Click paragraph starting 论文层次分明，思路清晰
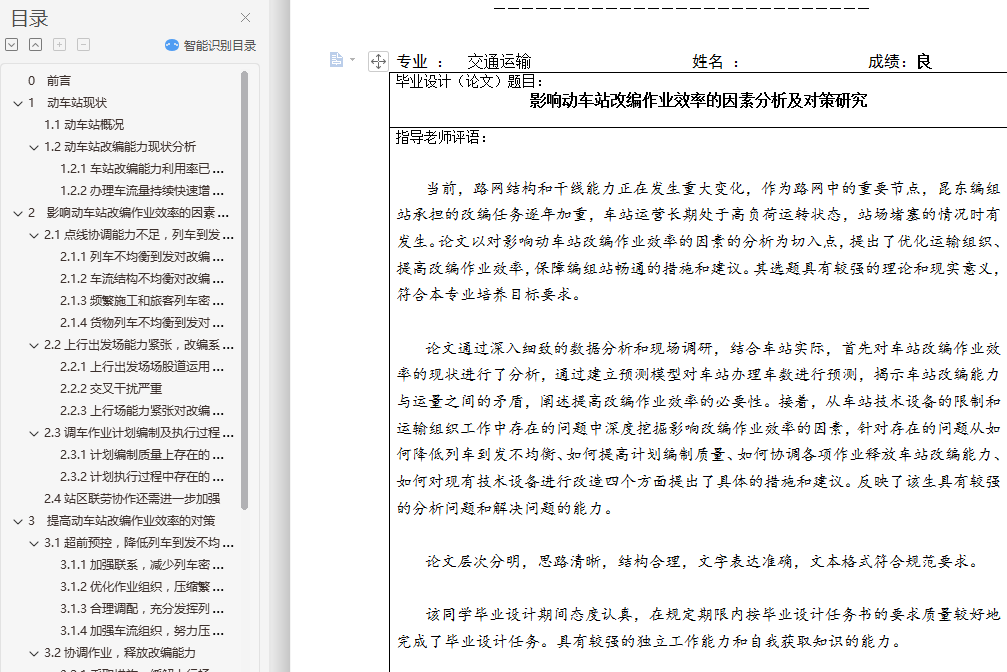The width and height of the screenshot is (1007, 672). pyautogui.click(x=701, y=561)
